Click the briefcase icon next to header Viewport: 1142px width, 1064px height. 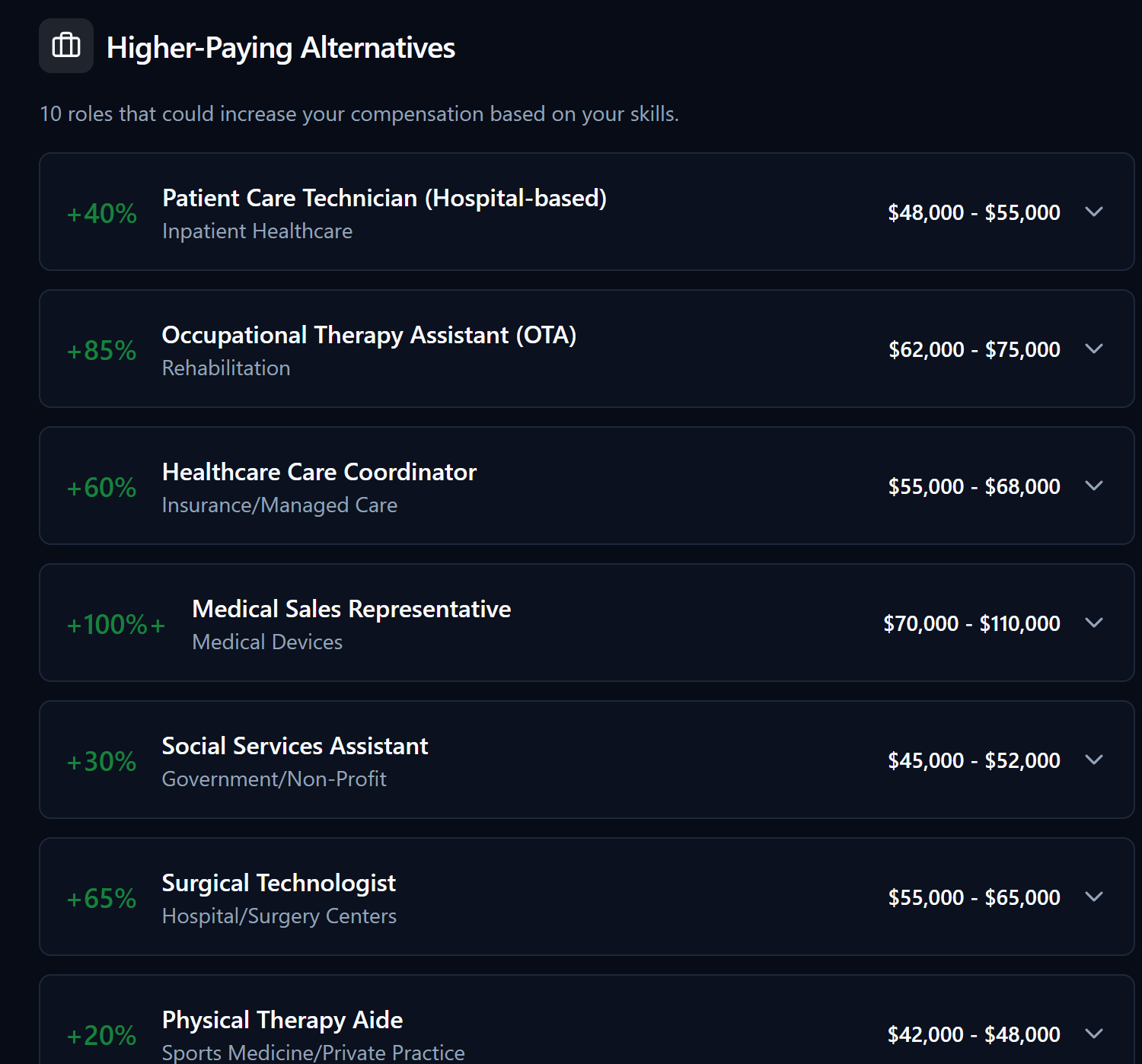(65, 46)
